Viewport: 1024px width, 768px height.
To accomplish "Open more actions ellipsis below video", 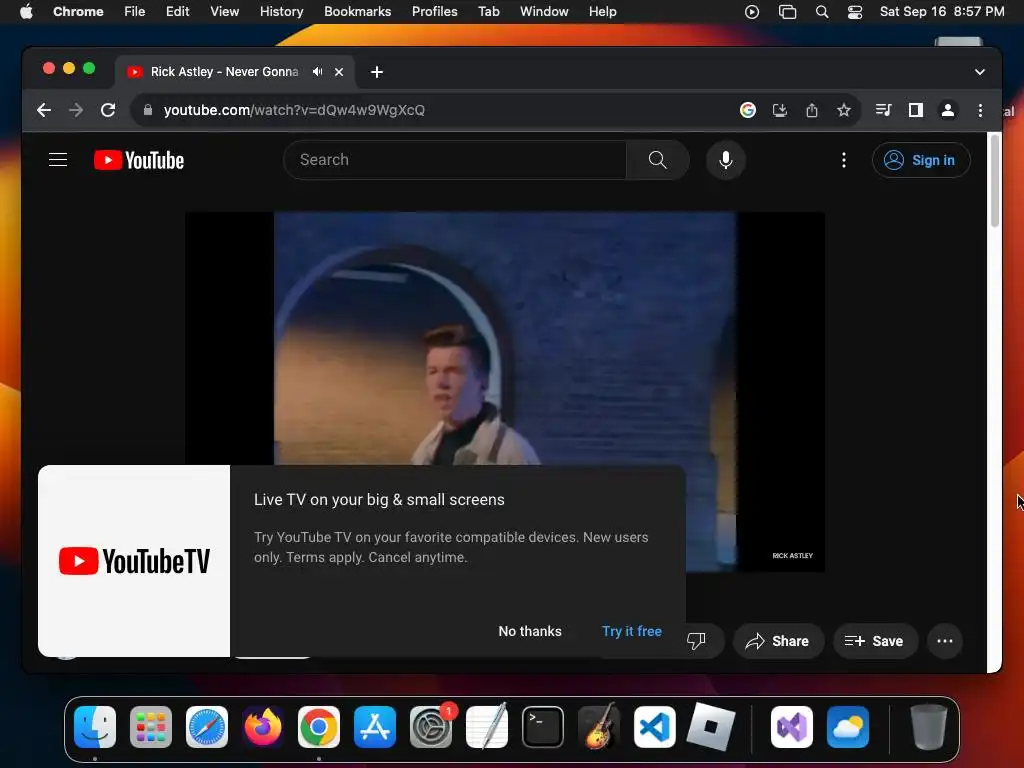I will [x=945, y=641].
